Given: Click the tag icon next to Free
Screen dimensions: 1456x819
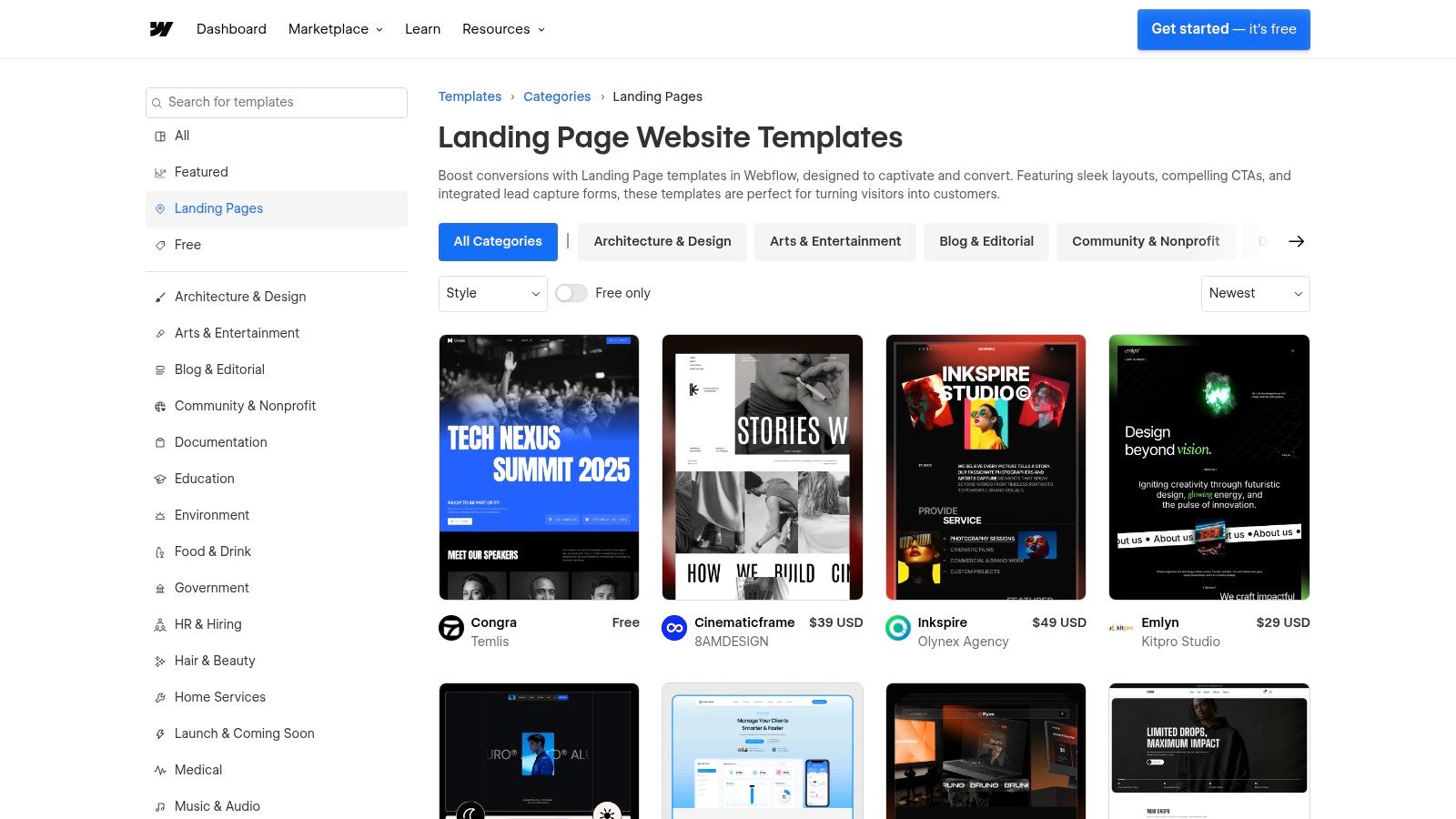Looking at the screenshot, I should 160,245.
